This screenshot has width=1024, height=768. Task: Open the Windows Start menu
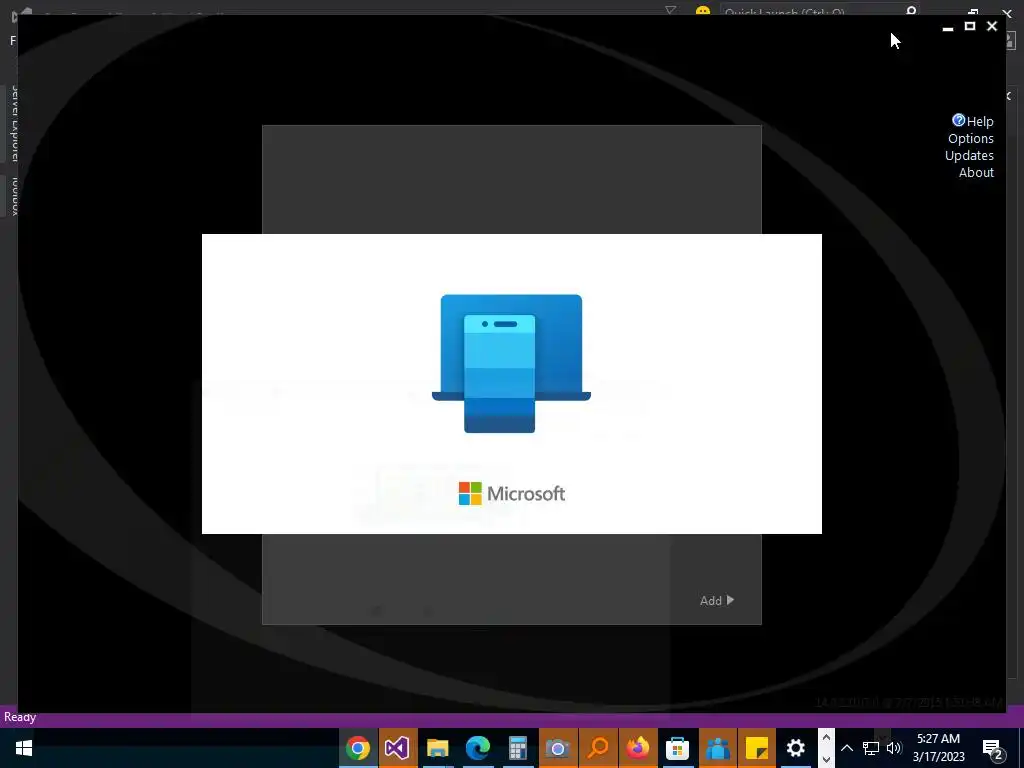point(24,748)
